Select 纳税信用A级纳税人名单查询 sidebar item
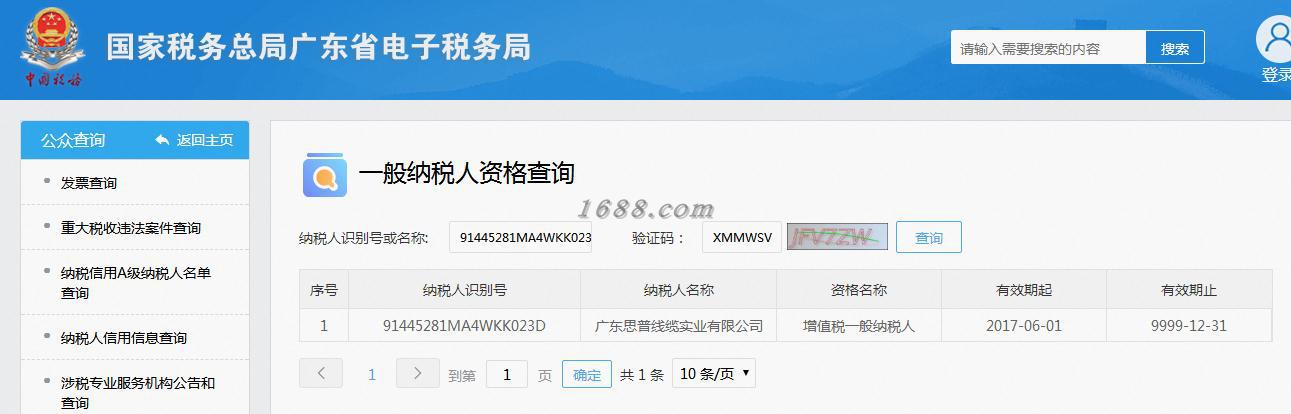The width and height of the screenshot is (1291, 414). [136, 283]
